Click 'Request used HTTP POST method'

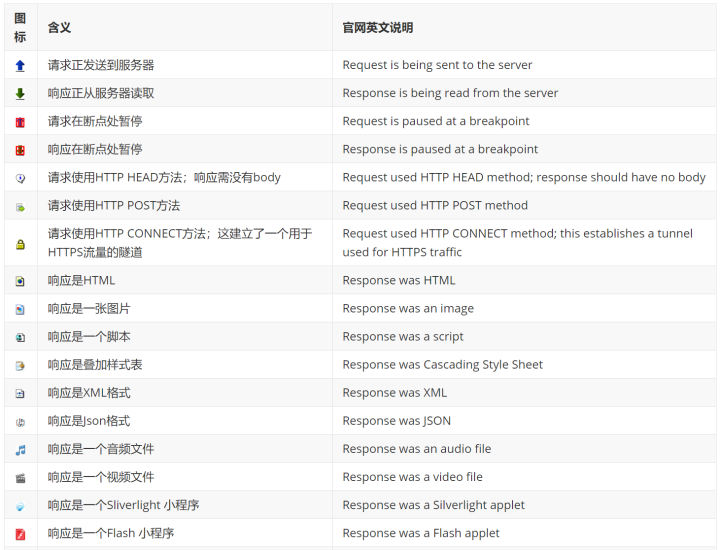point(435,205)
